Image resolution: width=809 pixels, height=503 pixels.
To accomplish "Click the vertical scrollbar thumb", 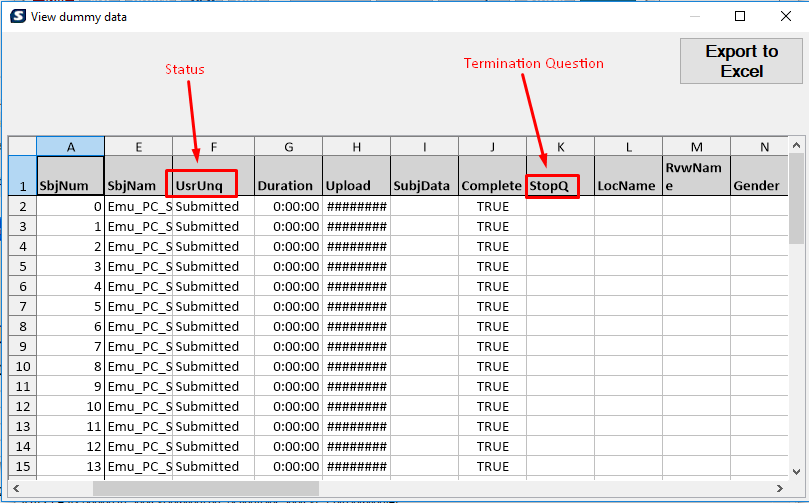I will (x=796, y=199).
